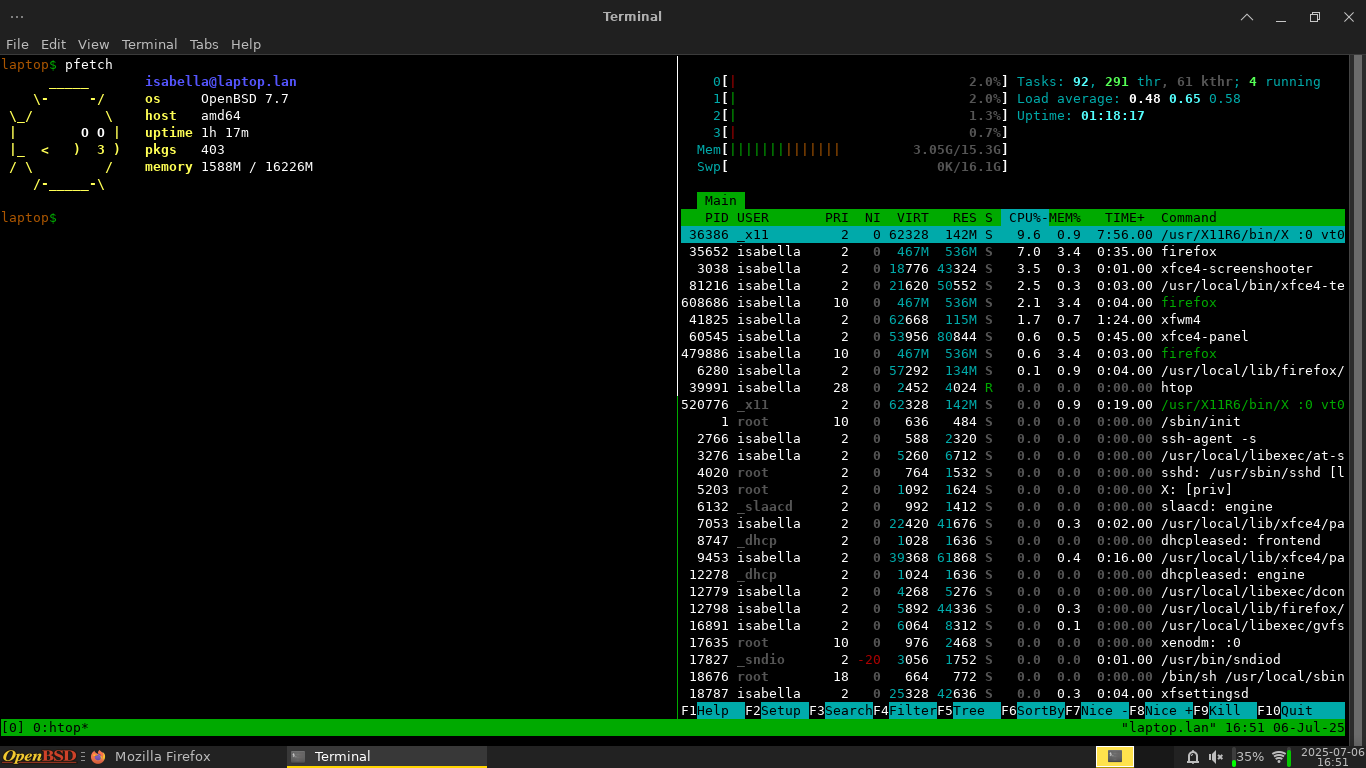The height and width of the screenshot is (768, 1366).
Task: Open the Help menu
Action: coord(245,44)
